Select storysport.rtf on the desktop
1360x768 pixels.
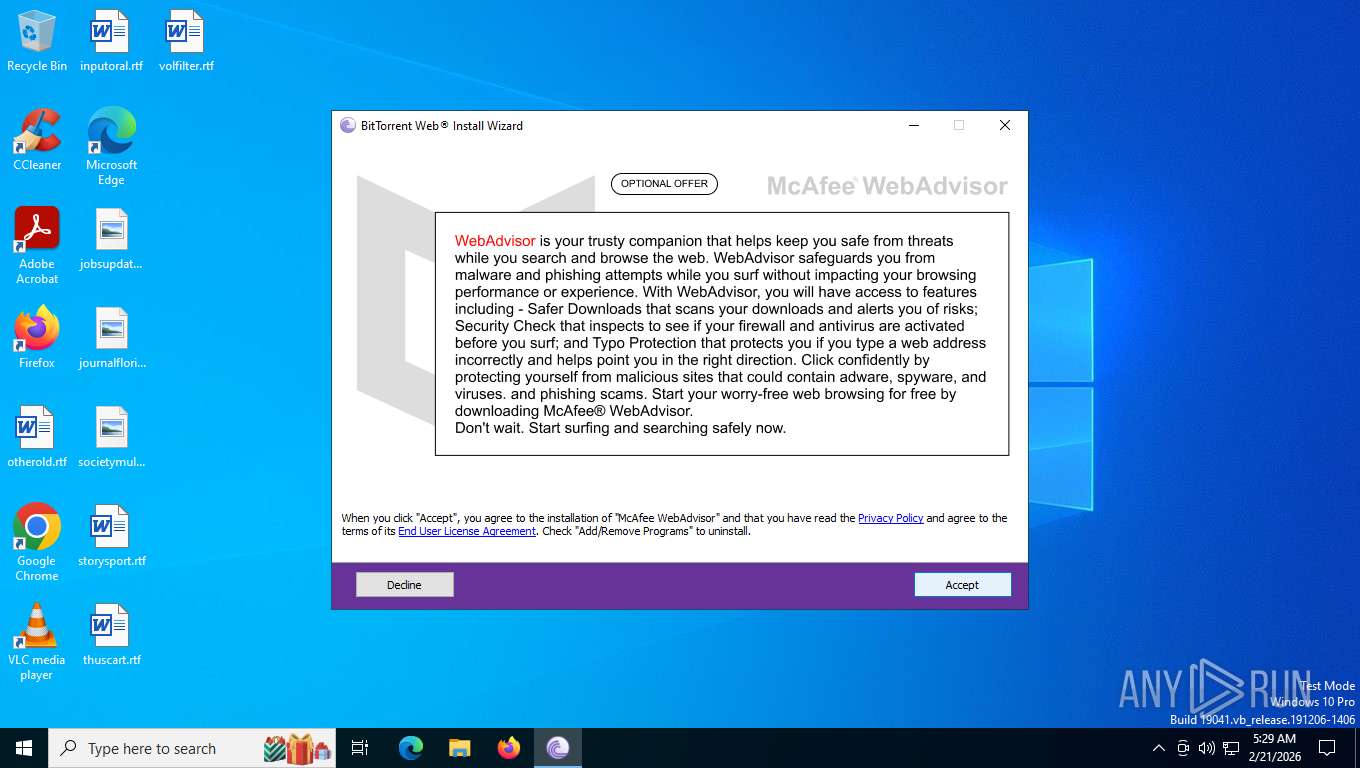(x=111, y=536)
